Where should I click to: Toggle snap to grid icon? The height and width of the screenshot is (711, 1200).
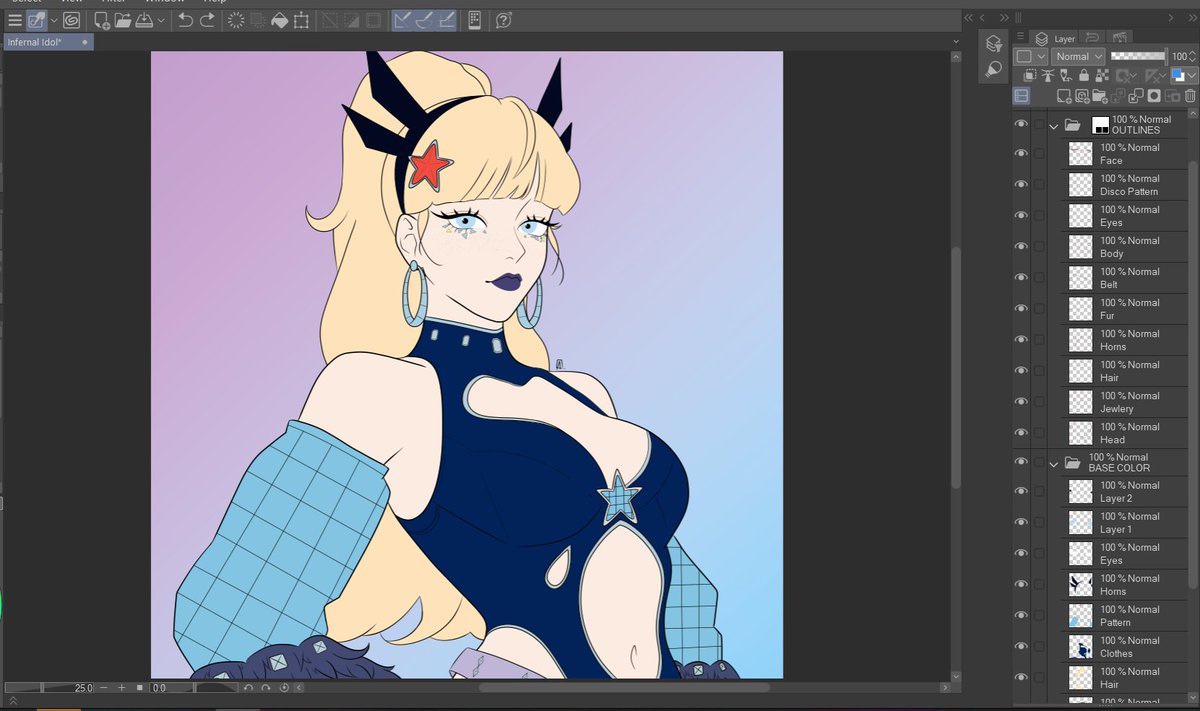445,20
